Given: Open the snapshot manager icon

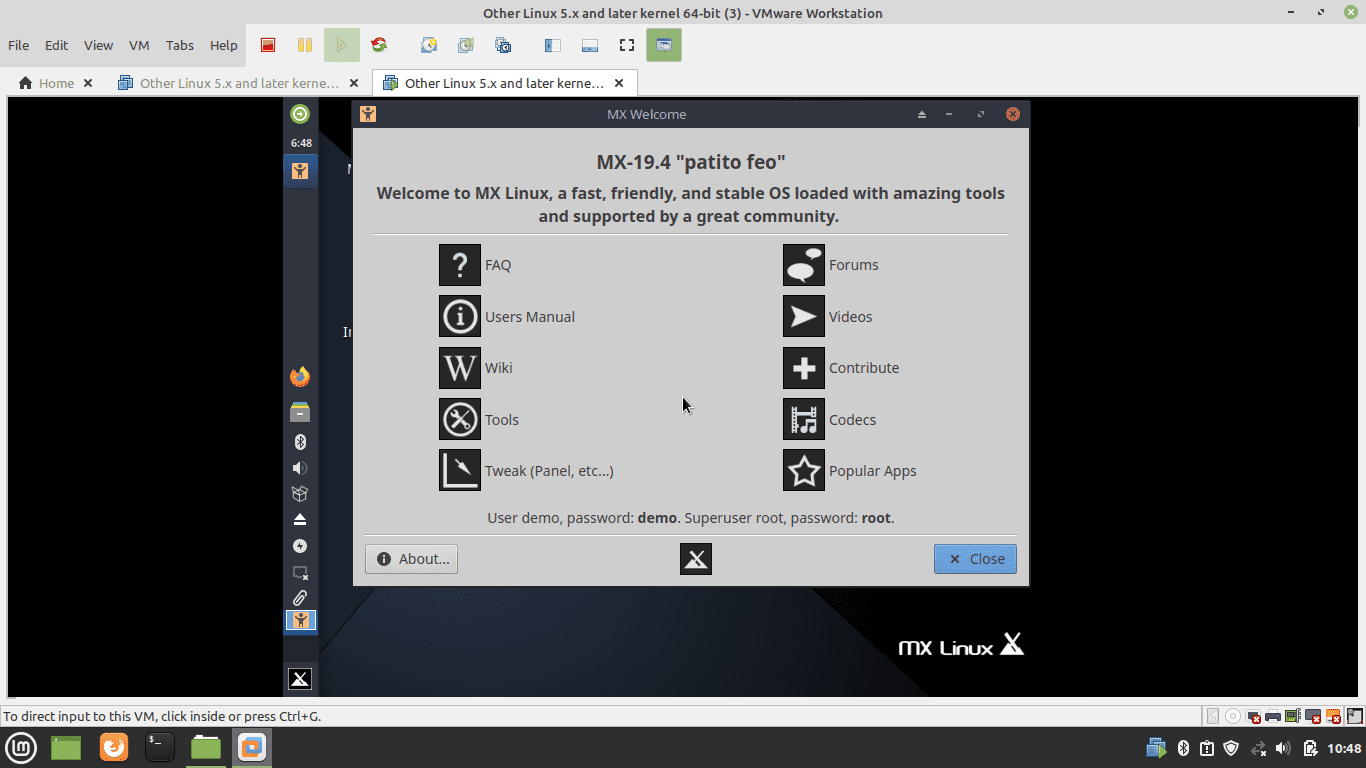Looking at the screenshot, I should pyautogui.click(x=503, y=45).
